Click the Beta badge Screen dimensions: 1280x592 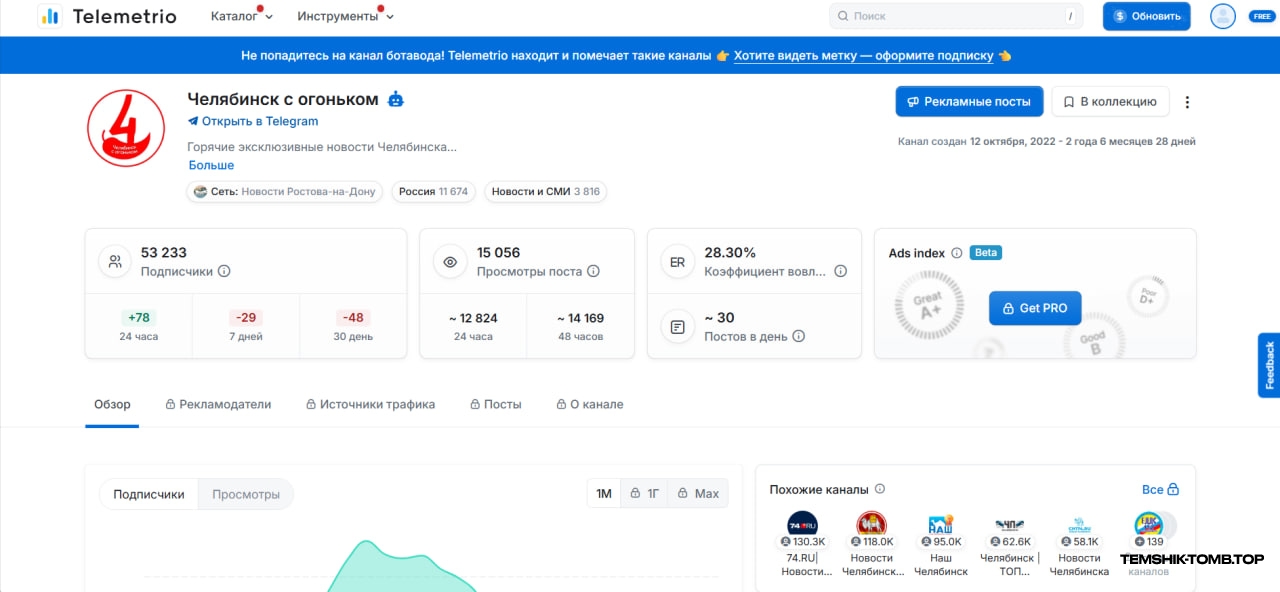(x=985, y=253)
